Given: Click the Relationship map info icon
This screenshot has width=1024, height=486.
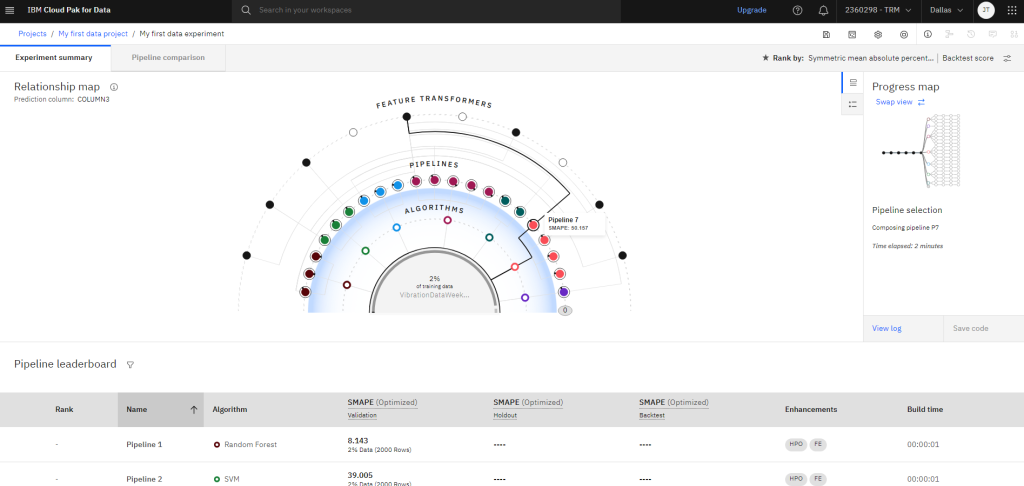Looking at the screenshot, I should pos(114,87).
